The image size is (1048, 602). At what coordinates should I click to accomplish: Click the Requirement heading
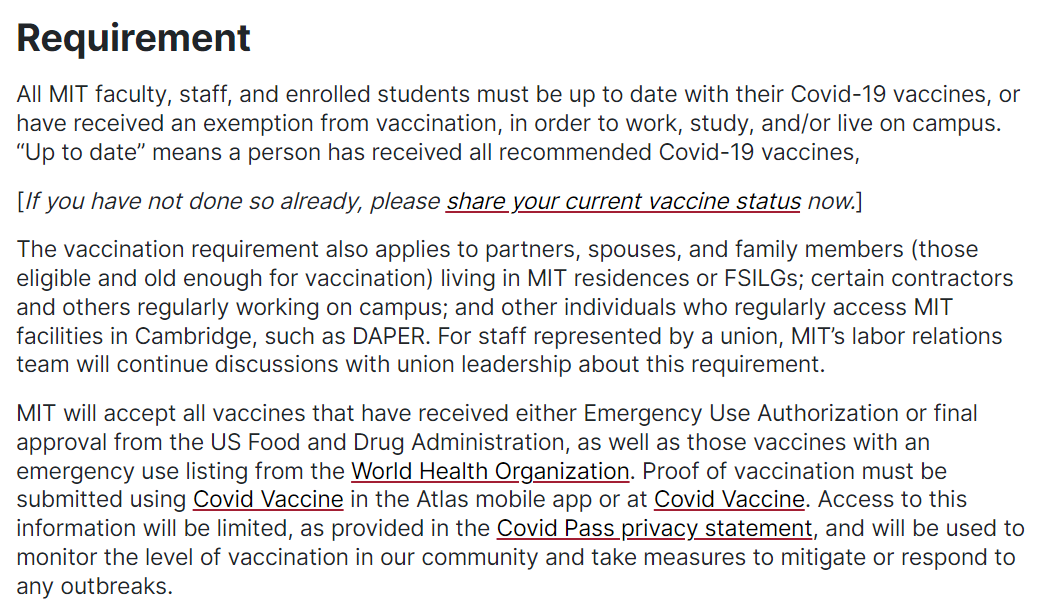(x=134, y=37)
